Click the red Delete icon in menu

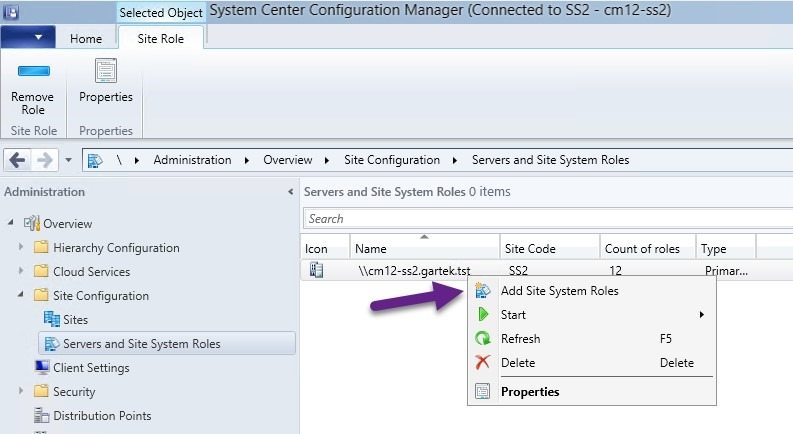tap(483, 362)
